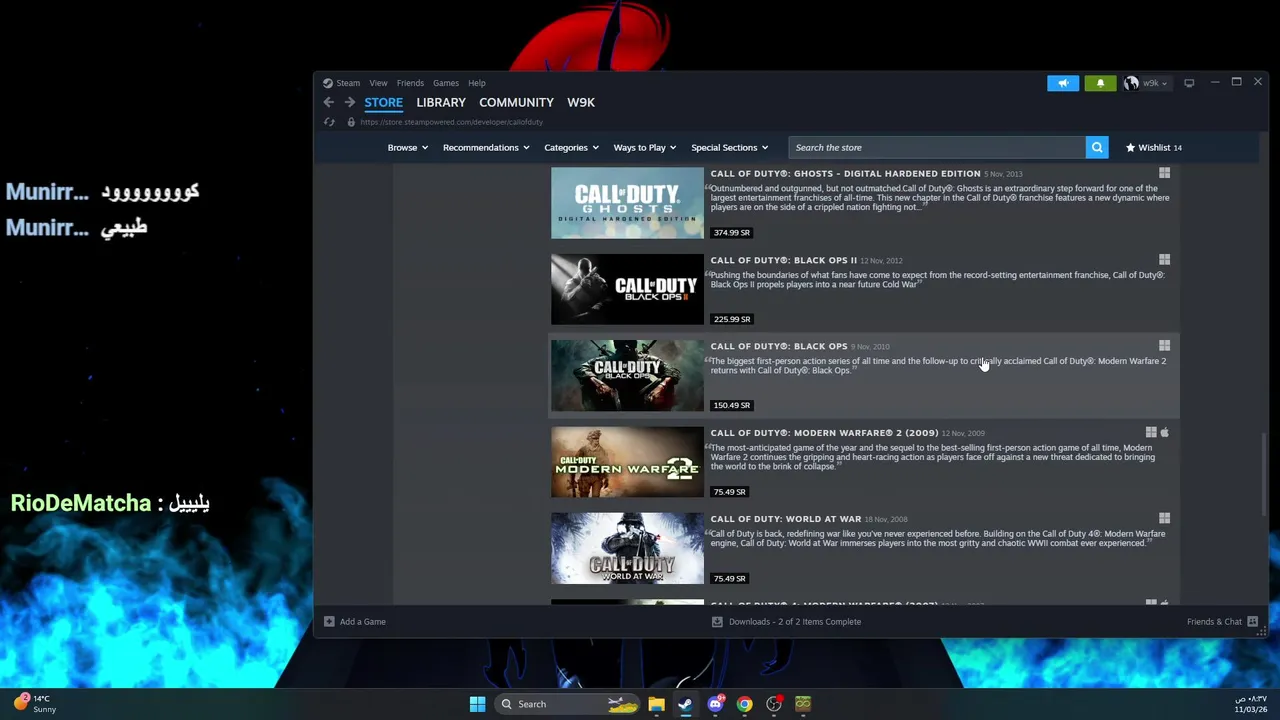The width and height of the screenshot is (1280, 720).
Task: Open the W9K profile tab
Action: (581, 102)
